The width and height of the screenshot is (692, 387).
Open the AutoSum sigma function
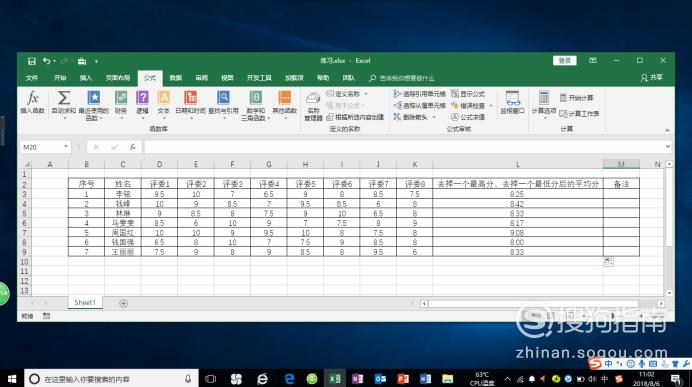point(64,102)
